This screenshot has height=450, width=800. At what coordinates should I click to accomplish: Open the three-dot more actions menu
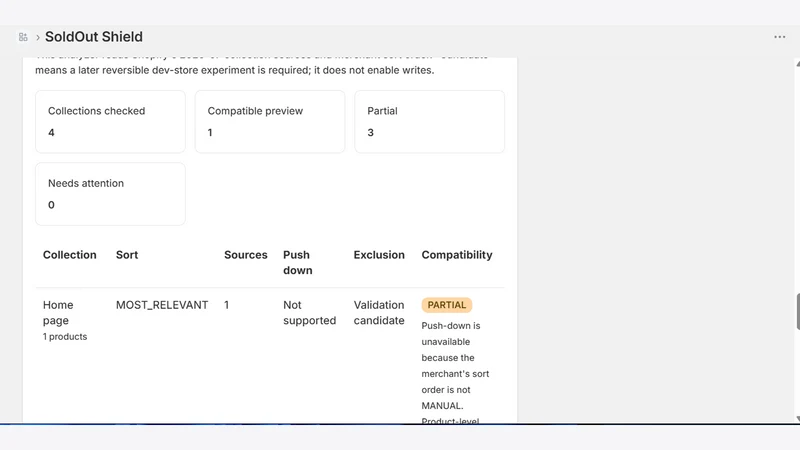[779, 37]
